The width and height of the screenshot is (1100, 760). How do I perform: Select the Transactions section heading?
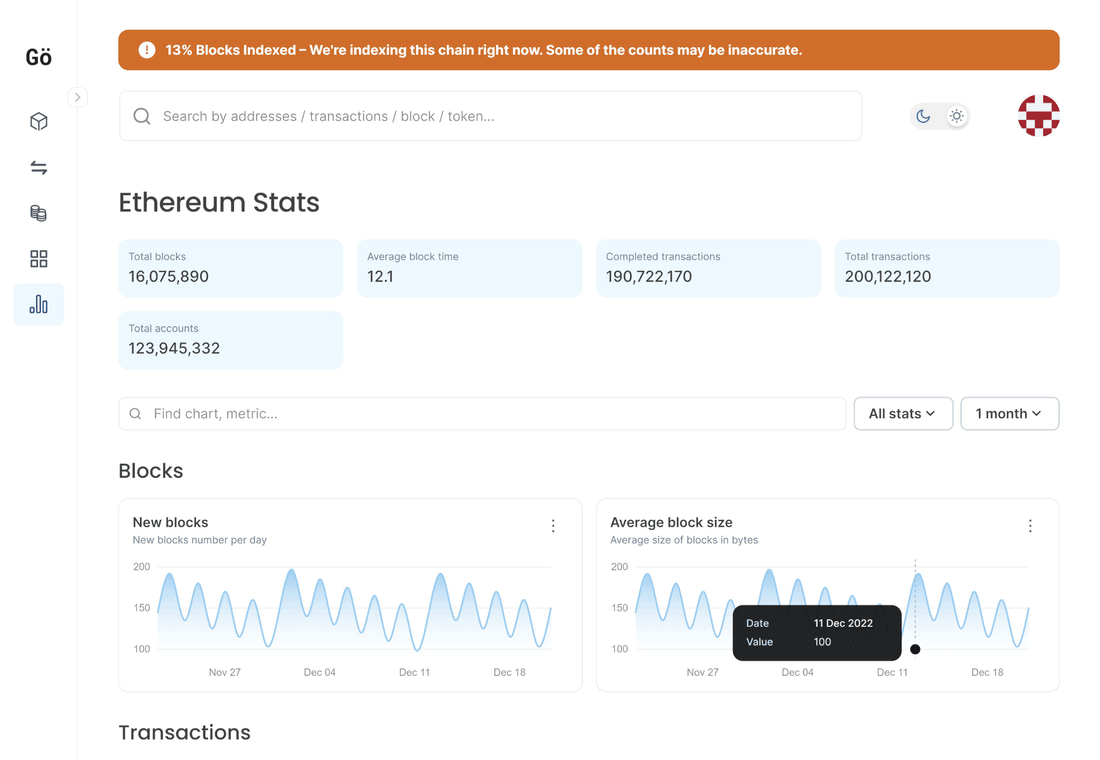[184, 733]
